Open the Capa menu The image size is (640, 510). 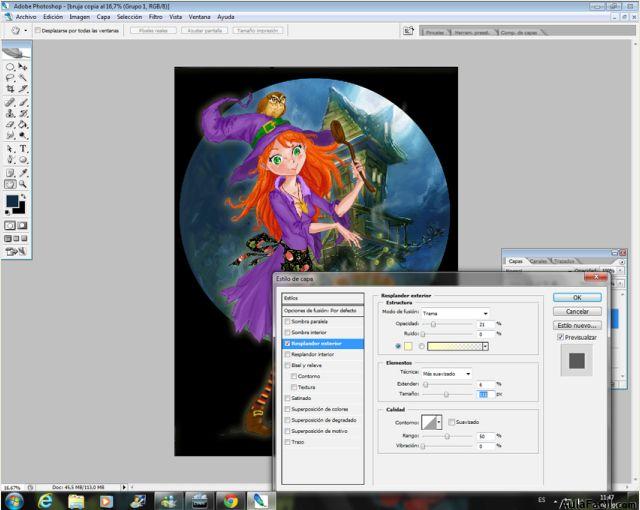click(x=103, y=17)
